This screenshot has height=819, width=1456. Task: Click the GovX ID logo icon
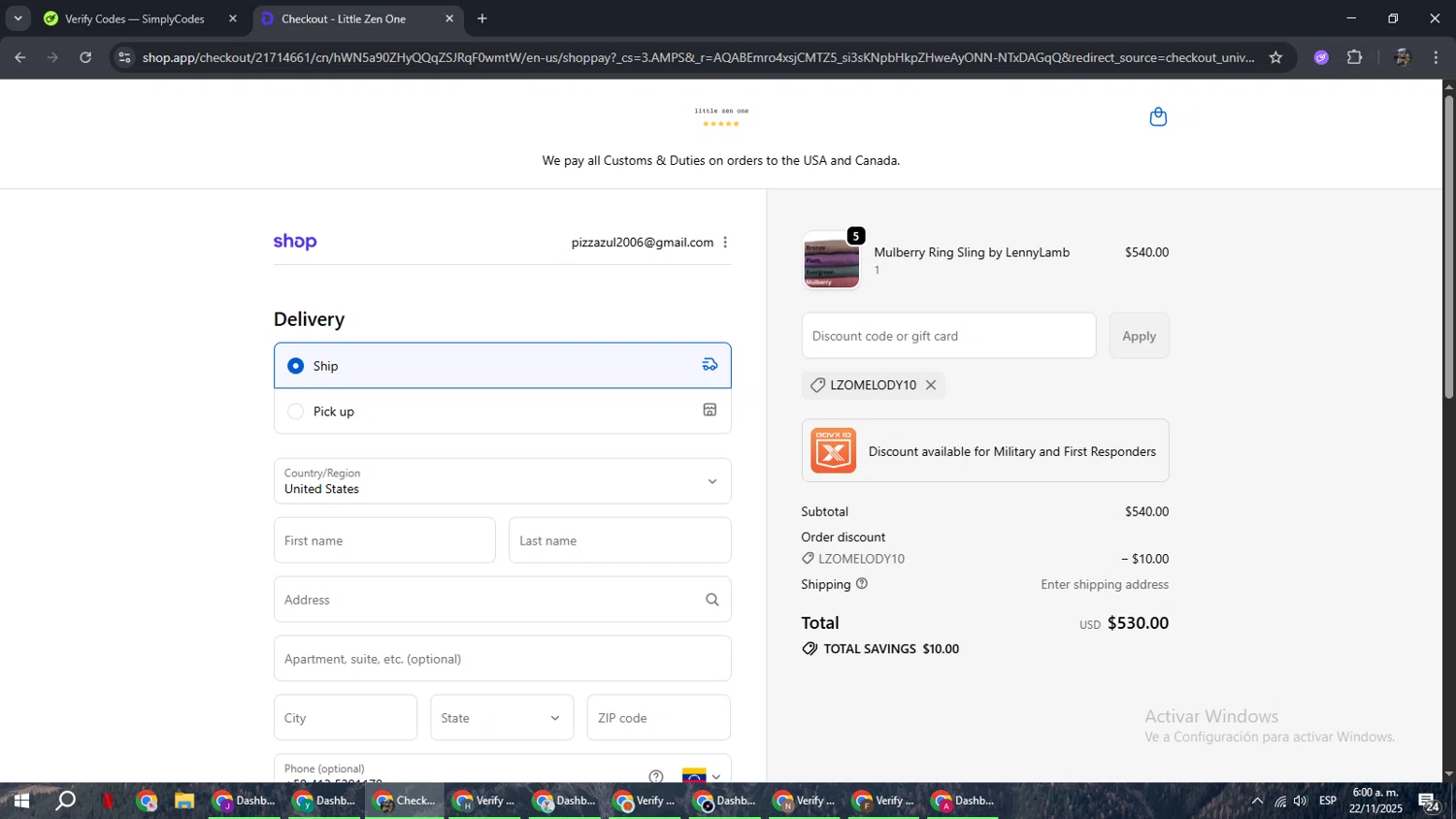[834, 450]
